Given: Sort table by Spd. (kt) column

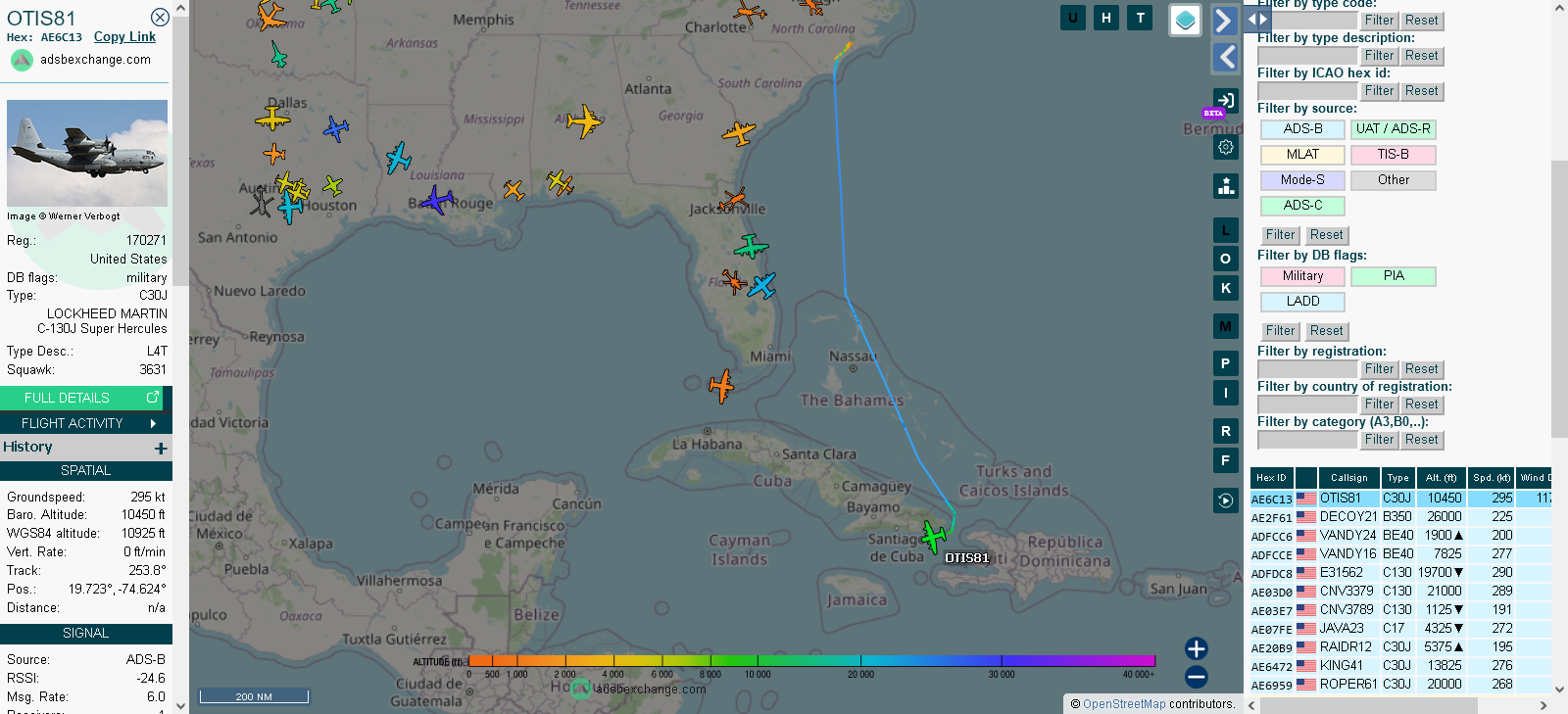Looking at the screenshot, I should [1492, 478].
